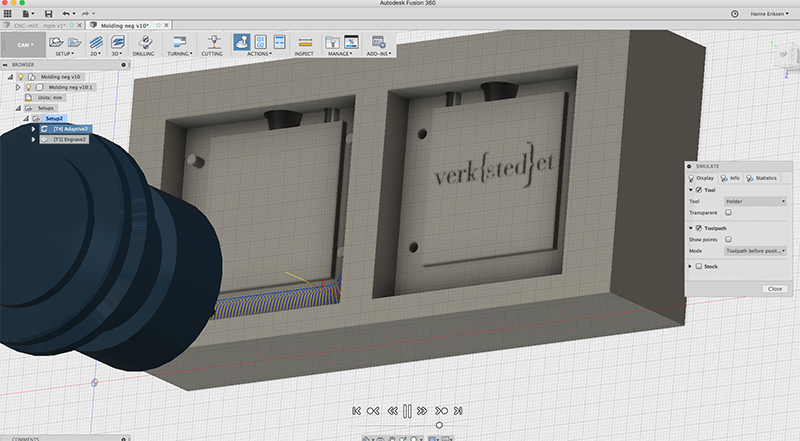This screenshot has width=800, height=441.
Task: Enable the Stock checkbox
Action: pyautogui.click(x=699, y=266)
